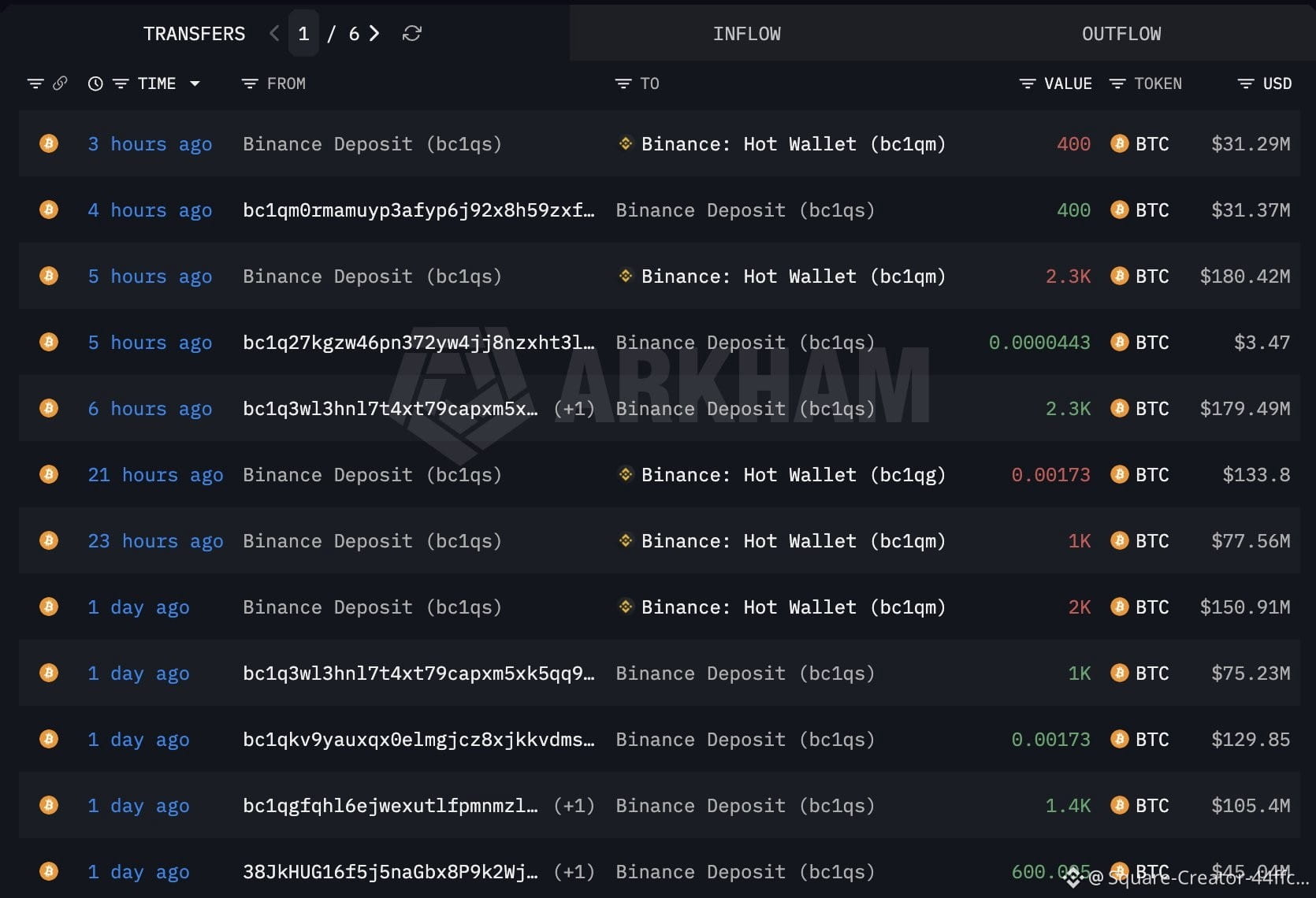This screenshot has height=898, width=1316.
Task: Click Bitcoin chain icon in 23 hours ago row
Action: [49, 541]
